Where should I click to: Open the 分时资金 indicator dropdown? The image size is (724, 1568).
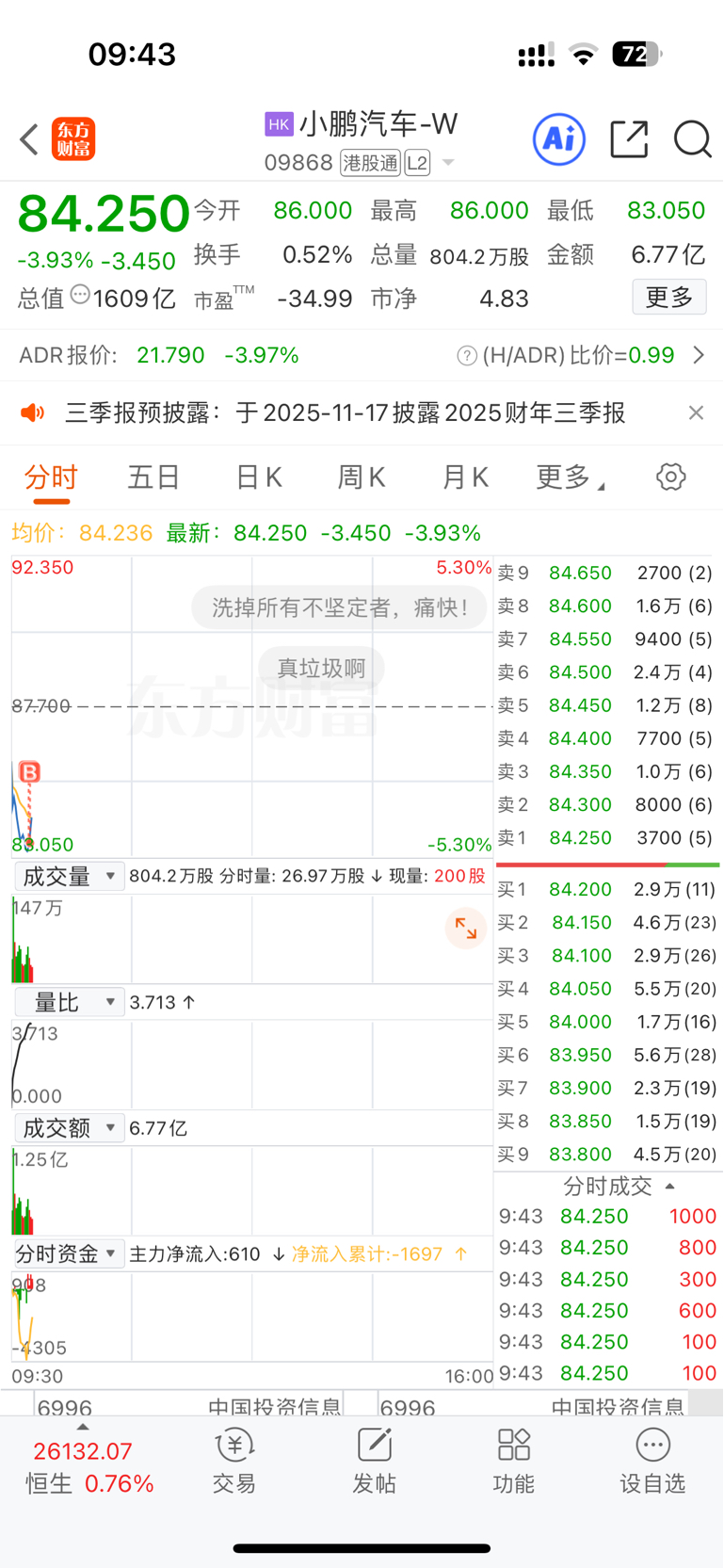[x=69, y=1253]
